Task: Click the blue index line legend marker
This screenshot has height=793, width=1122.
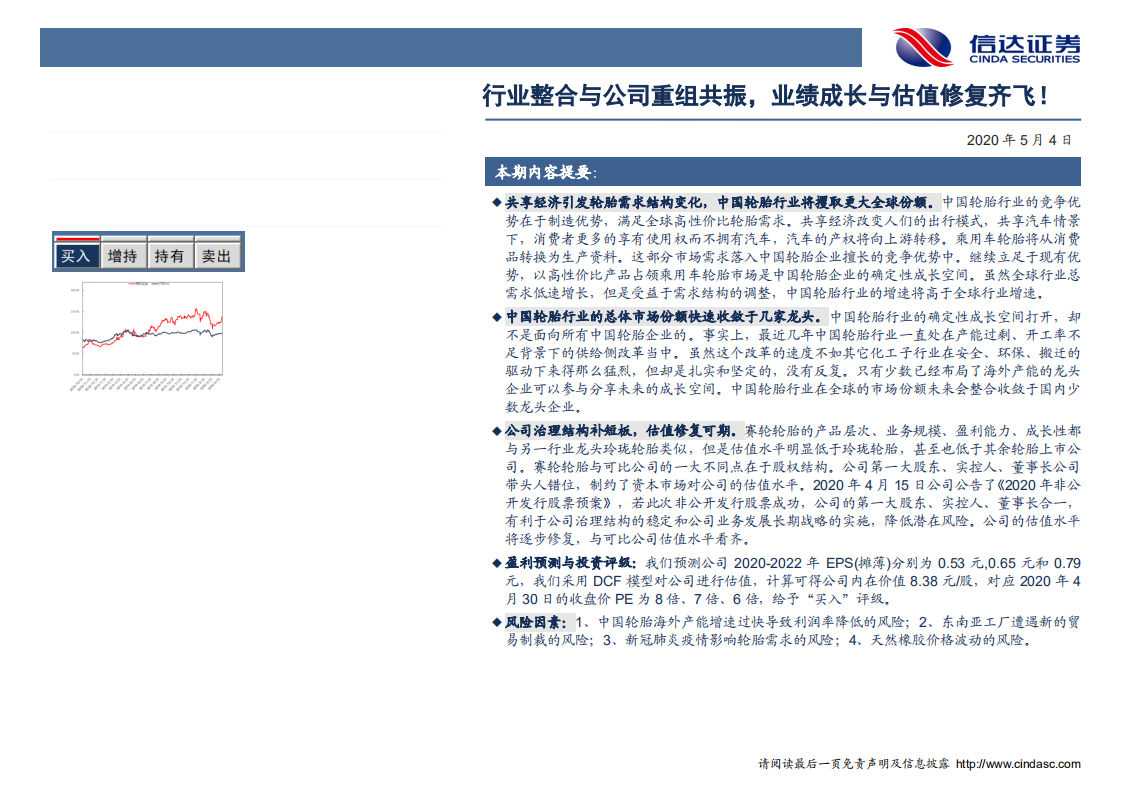Action: coord(155,284)
